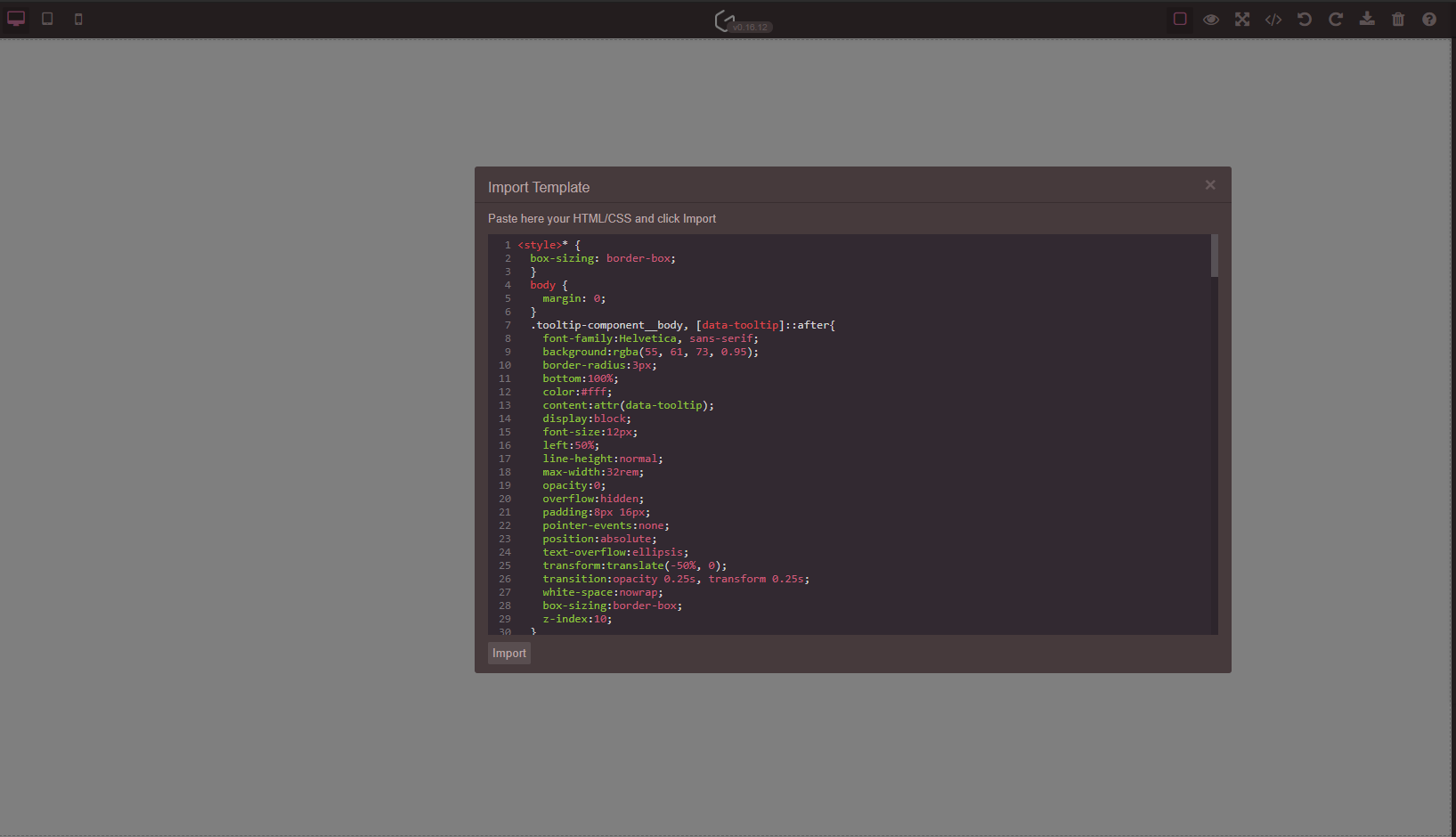The height and width of the screenshot is (837, 1456).
Task: Select the box-sizing property on line 2
Action: click(563, 258)
